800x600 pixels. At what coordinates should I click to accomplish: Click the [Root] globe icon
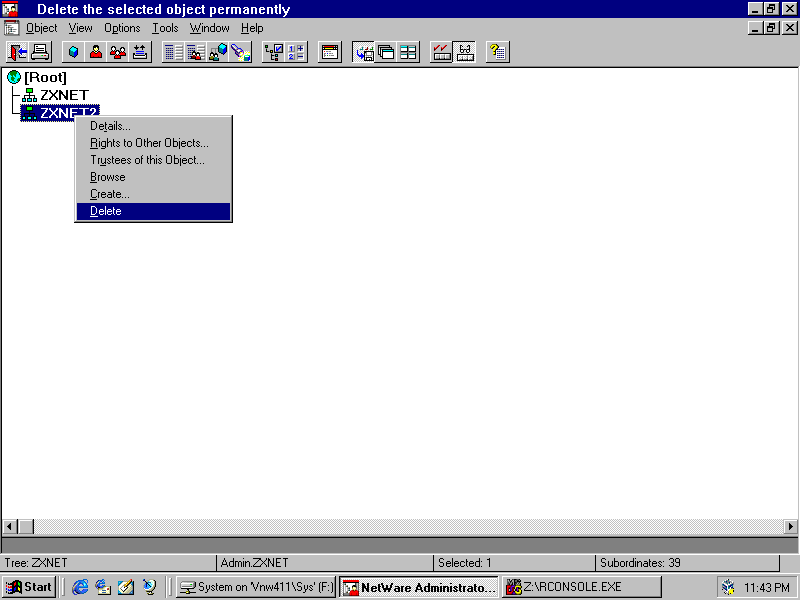click(x=14, y=77)
